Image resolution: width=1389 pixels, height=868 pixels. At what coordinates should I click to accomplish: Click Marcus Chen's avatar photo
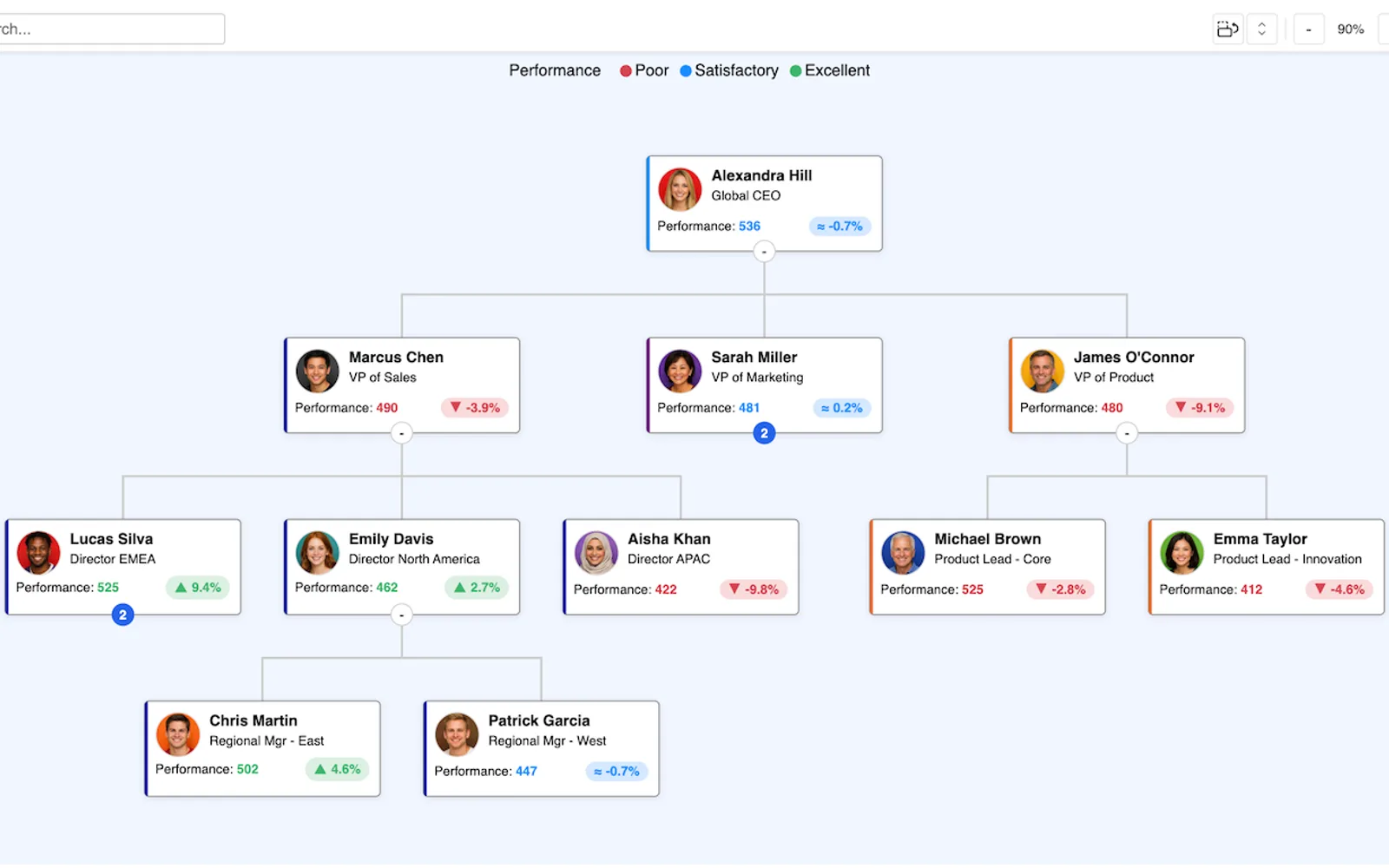click(x=317, y=371)
